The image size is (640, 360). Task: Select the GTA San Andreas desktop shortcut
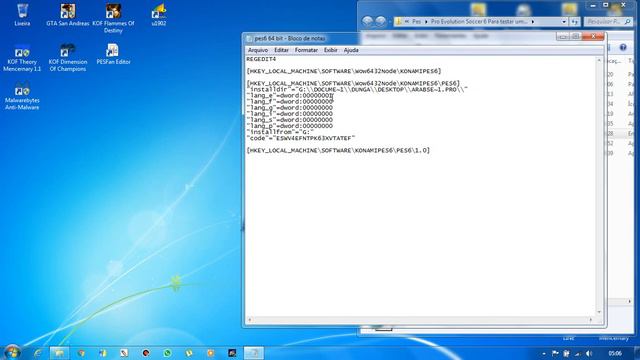tap(68, 15)
